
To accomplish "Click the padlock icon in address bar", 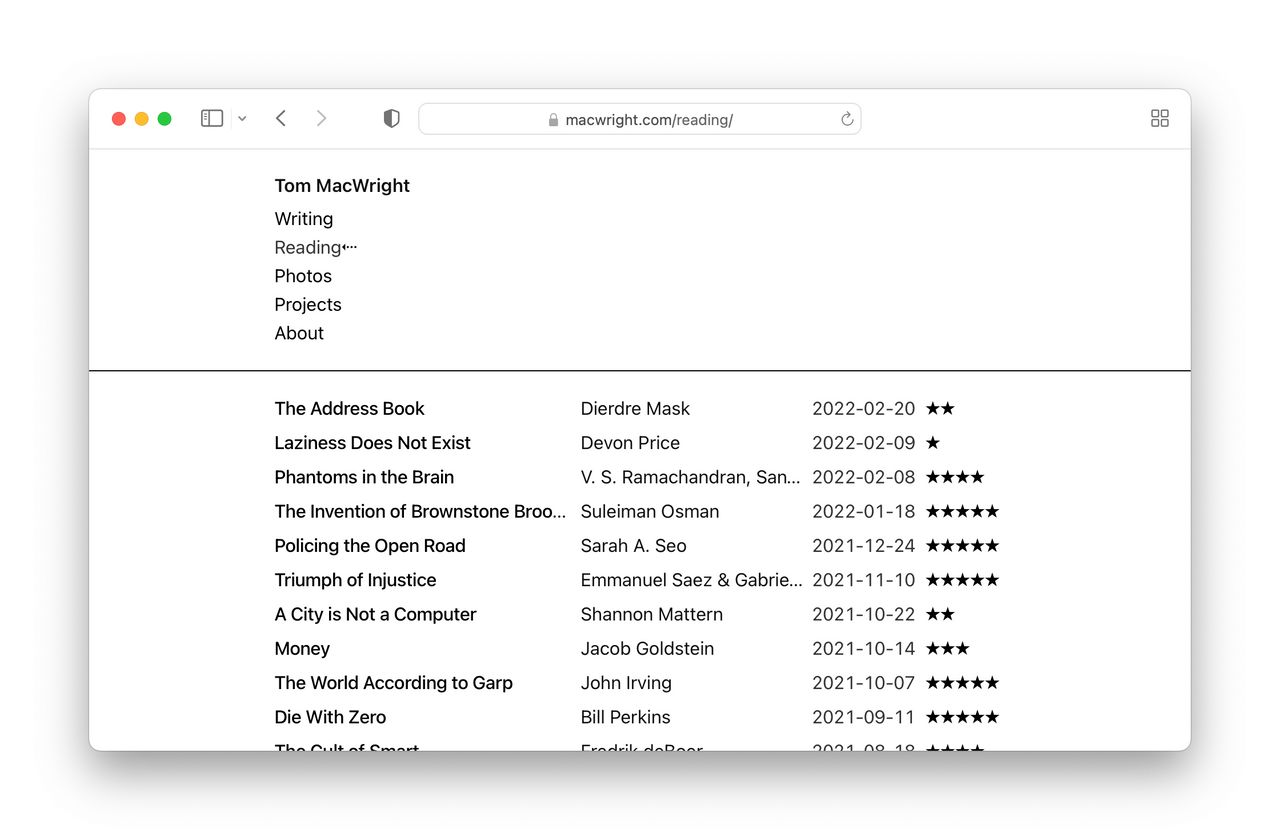I will click(553, 120).
